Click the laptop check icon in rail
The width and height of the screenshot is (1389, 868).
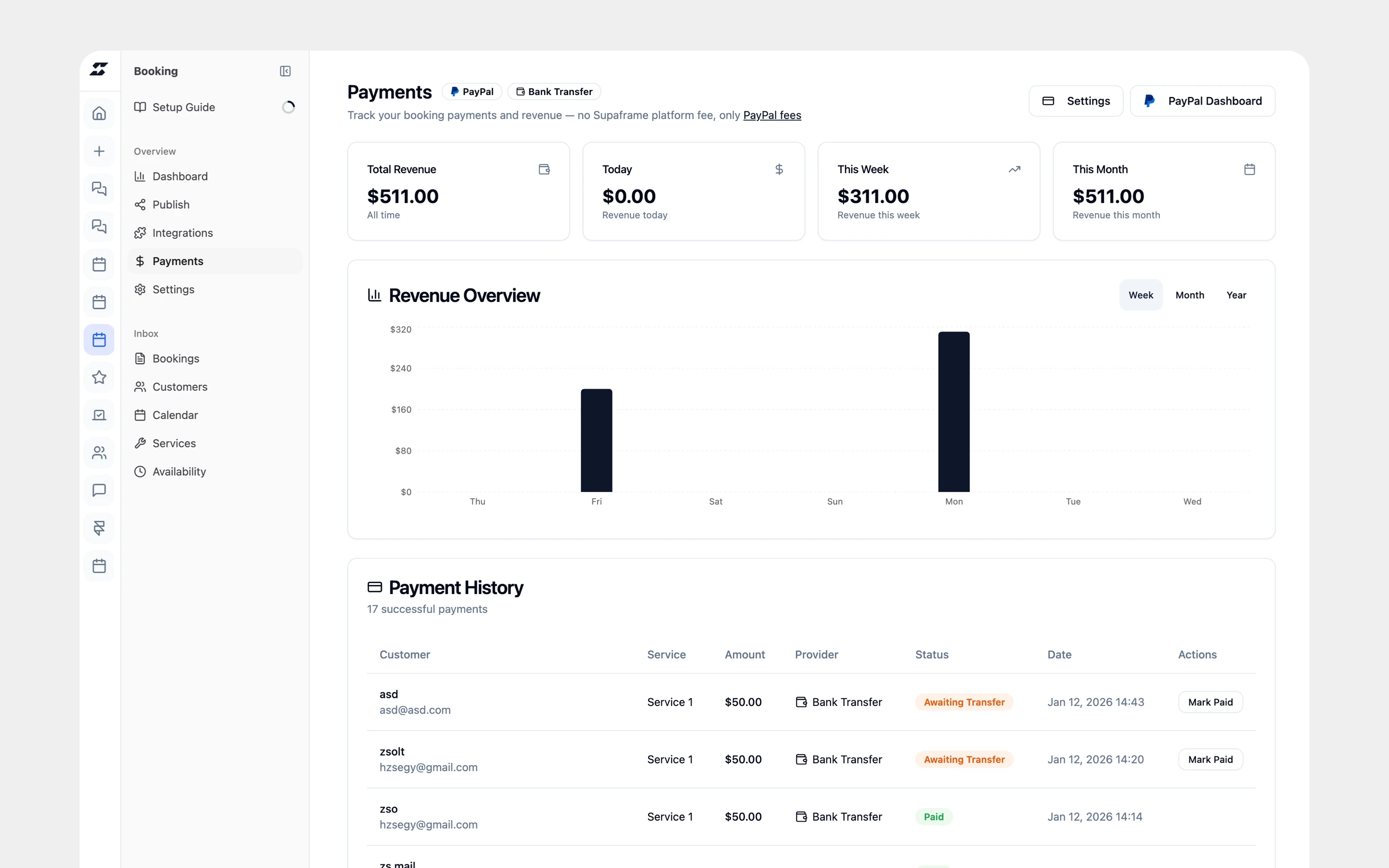(99, 415)
